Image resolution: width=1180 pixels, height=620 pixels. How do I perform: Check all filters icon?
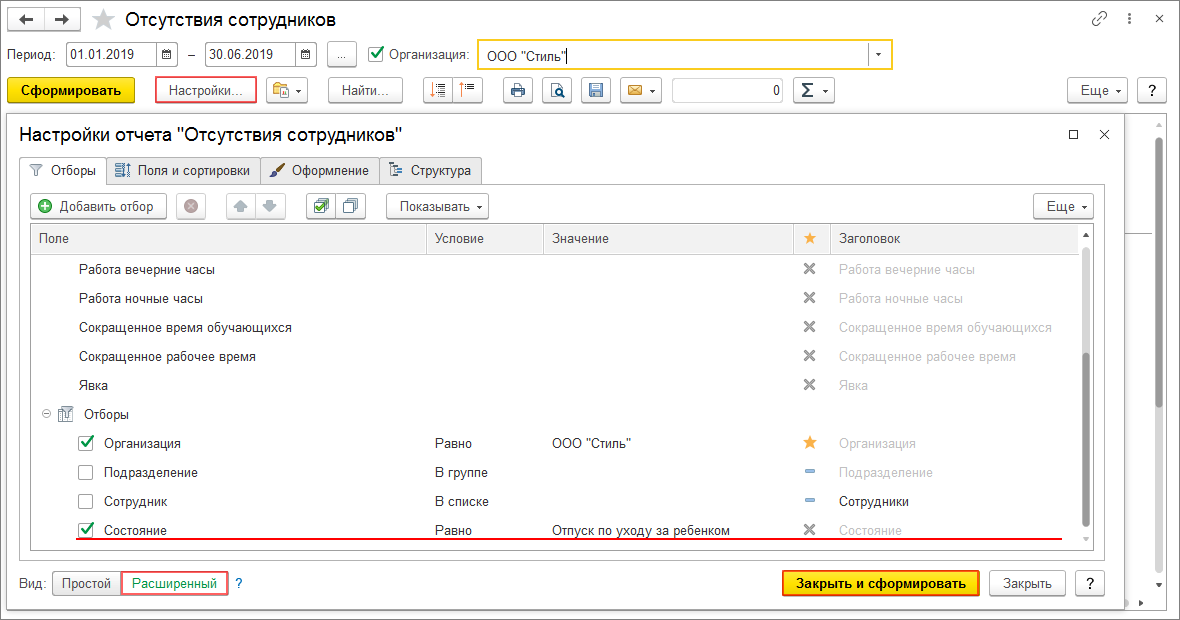pyautogui.click(x=321, y=206)
